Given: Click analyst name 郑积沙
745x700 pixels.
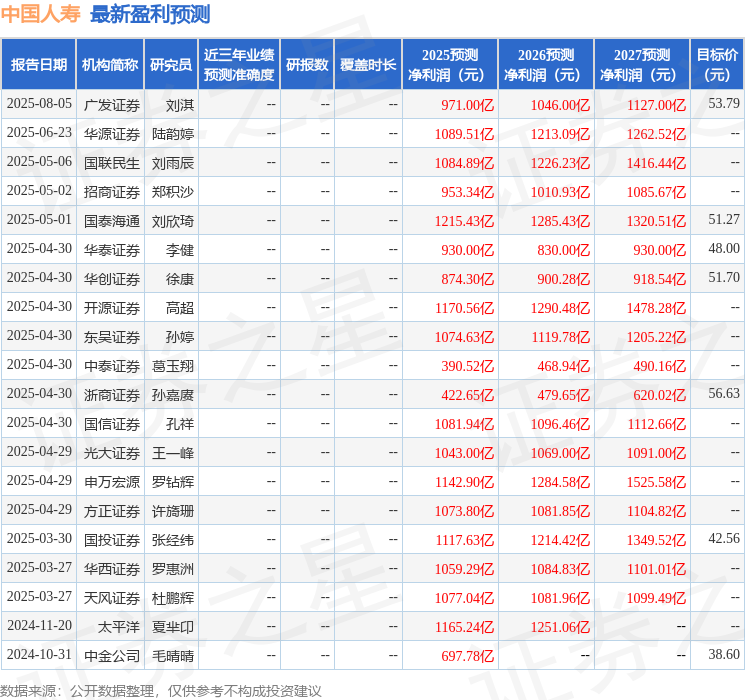Looking at the screenshot, I should [x=173, y=192].
